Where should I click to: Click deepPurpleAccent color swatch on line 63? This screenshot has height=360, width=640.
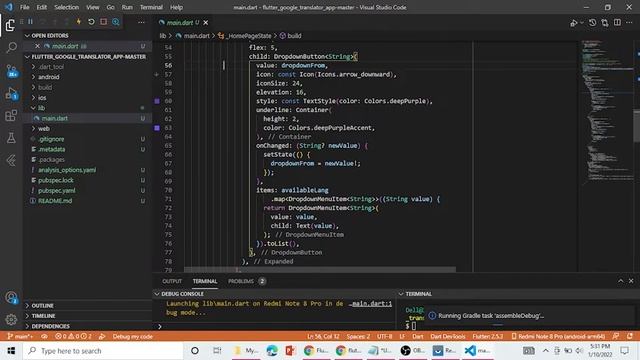(x=157, y=128)
